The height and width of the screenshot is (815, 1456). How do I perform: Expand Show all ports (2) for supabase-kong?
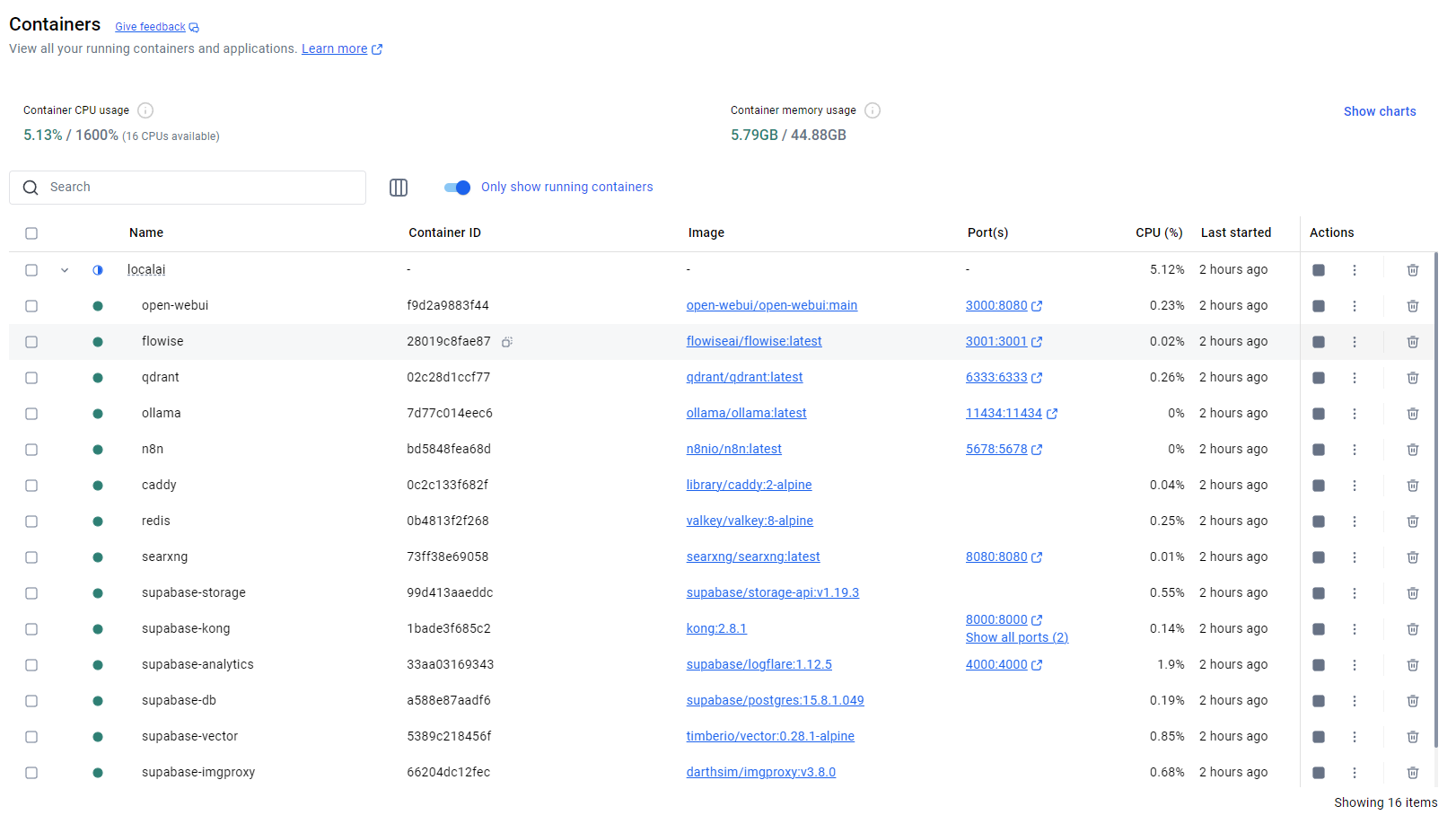point(1017,637)
